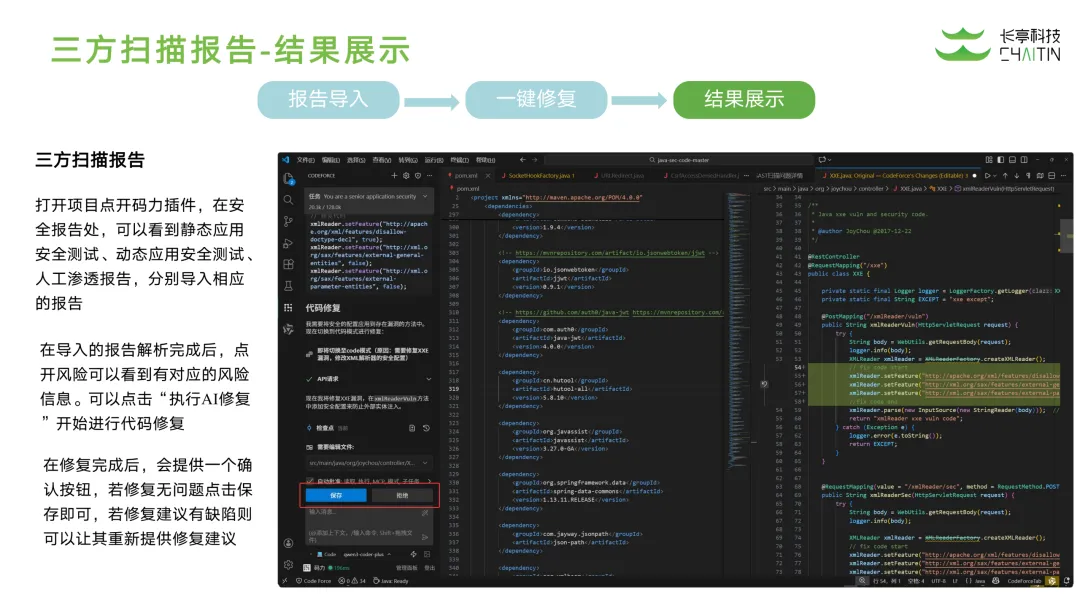Screen dimensions: 1080x608
Task: Open the Accounts icon in the activity bar
Action: 289,543
